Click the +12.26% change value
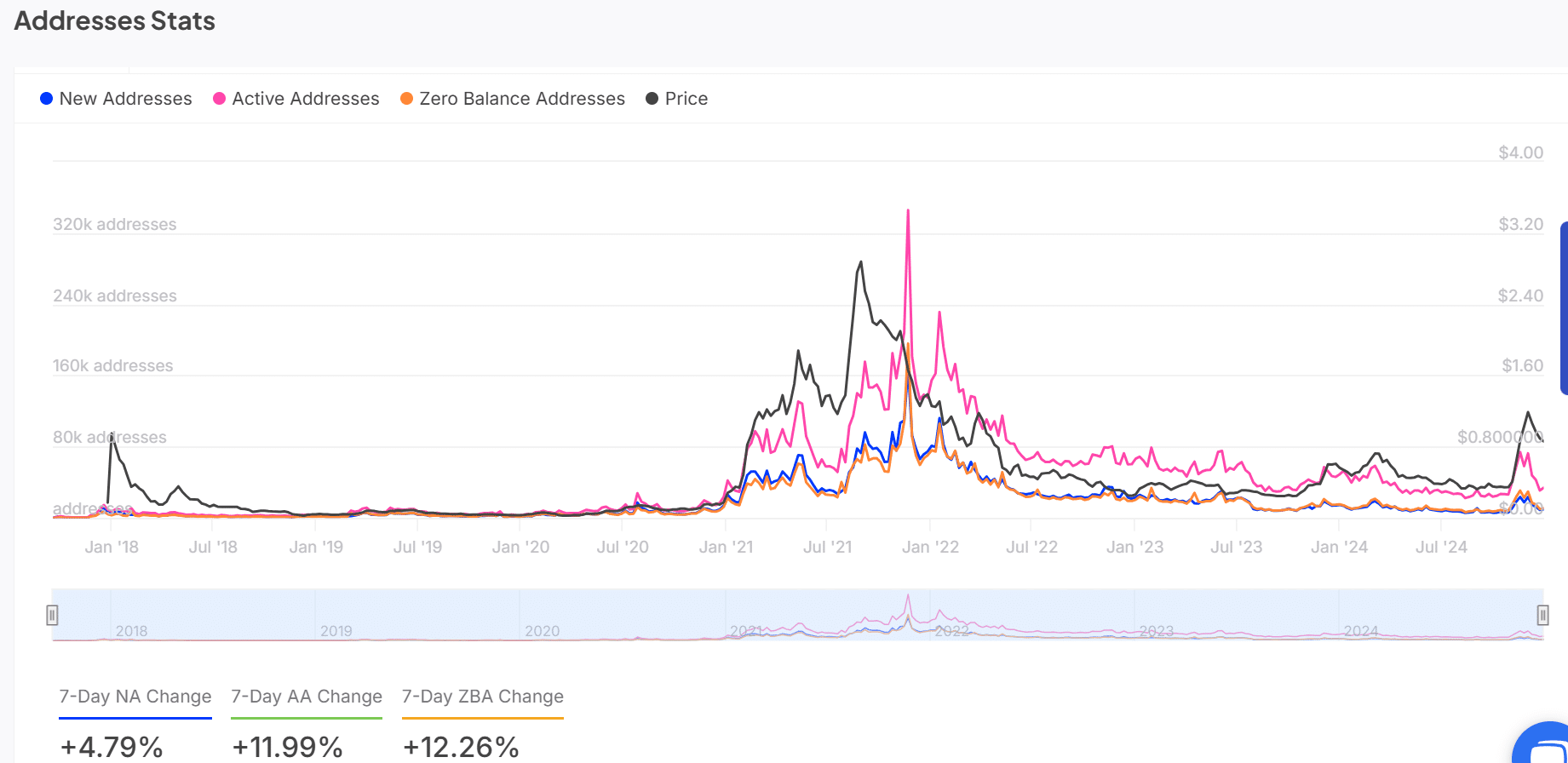 [x=461, y=745]
